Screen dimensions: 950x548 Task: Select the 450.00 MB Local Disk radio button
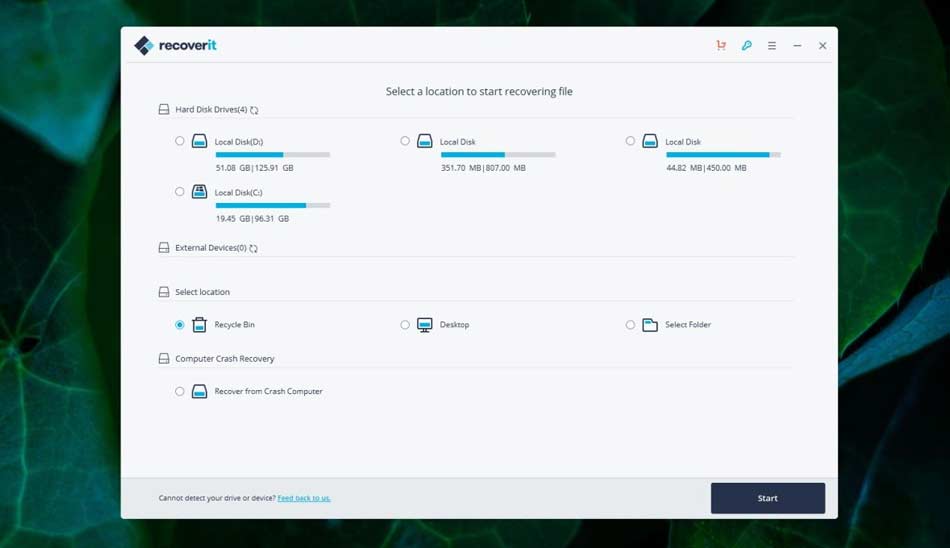[630, 141]
